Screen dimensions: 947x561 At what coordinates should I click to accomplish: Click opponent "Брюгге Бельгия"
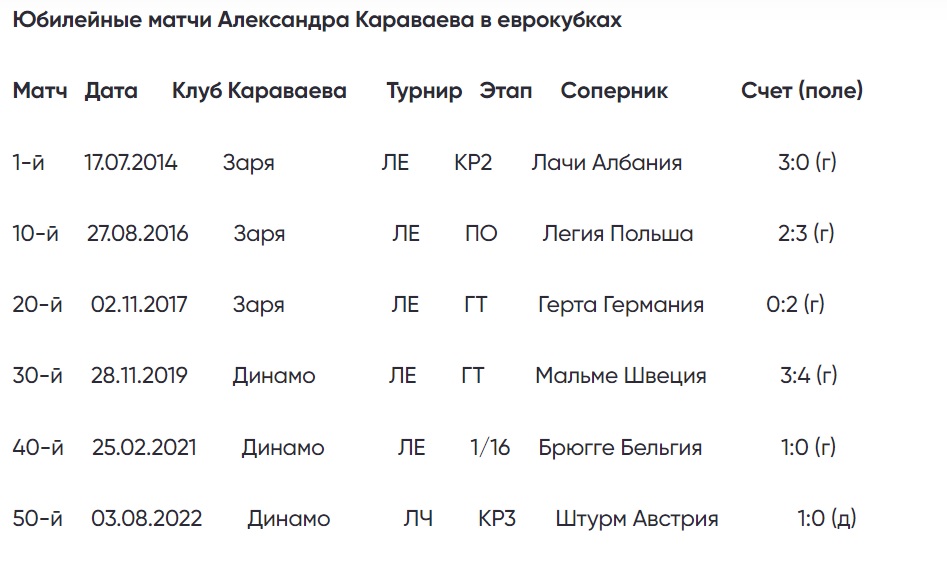pos(620,448)
